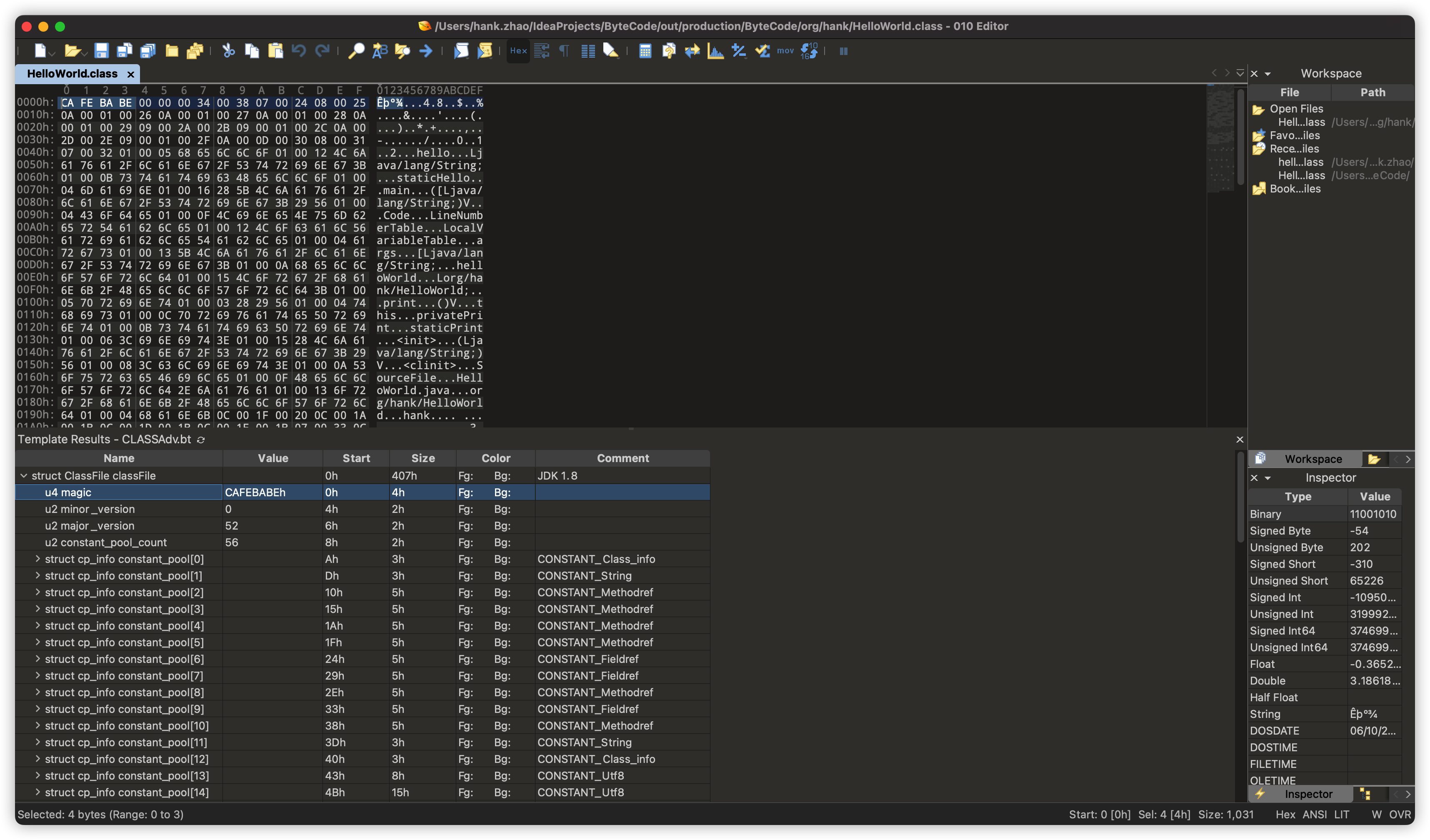Click the Paste clipboard icon
Image resolution: width=1430 pixels, height=840 pixels.
[276, 51]
